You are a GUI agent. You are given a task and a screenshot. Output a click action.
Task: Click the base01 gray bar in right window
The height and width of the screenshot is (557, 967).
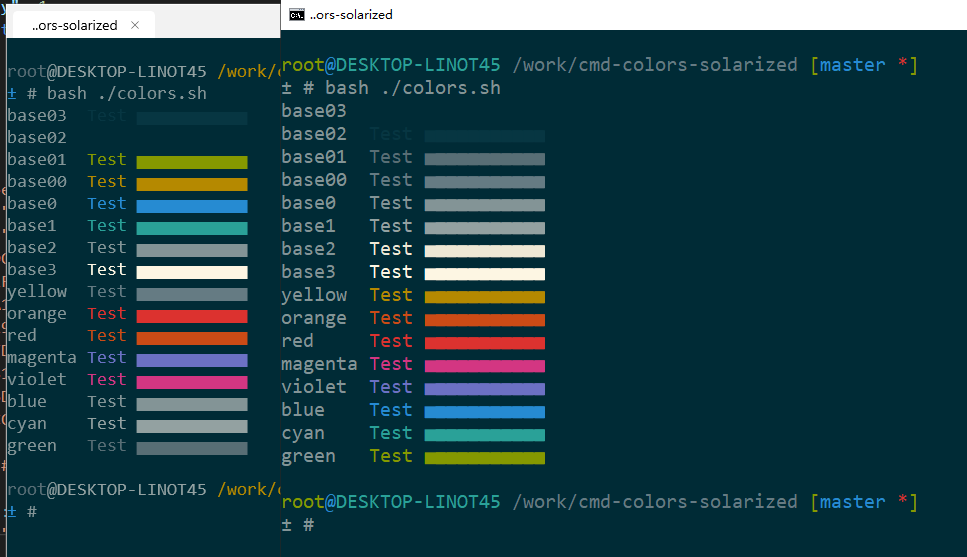pyautogui.click(x=485, y=159)
